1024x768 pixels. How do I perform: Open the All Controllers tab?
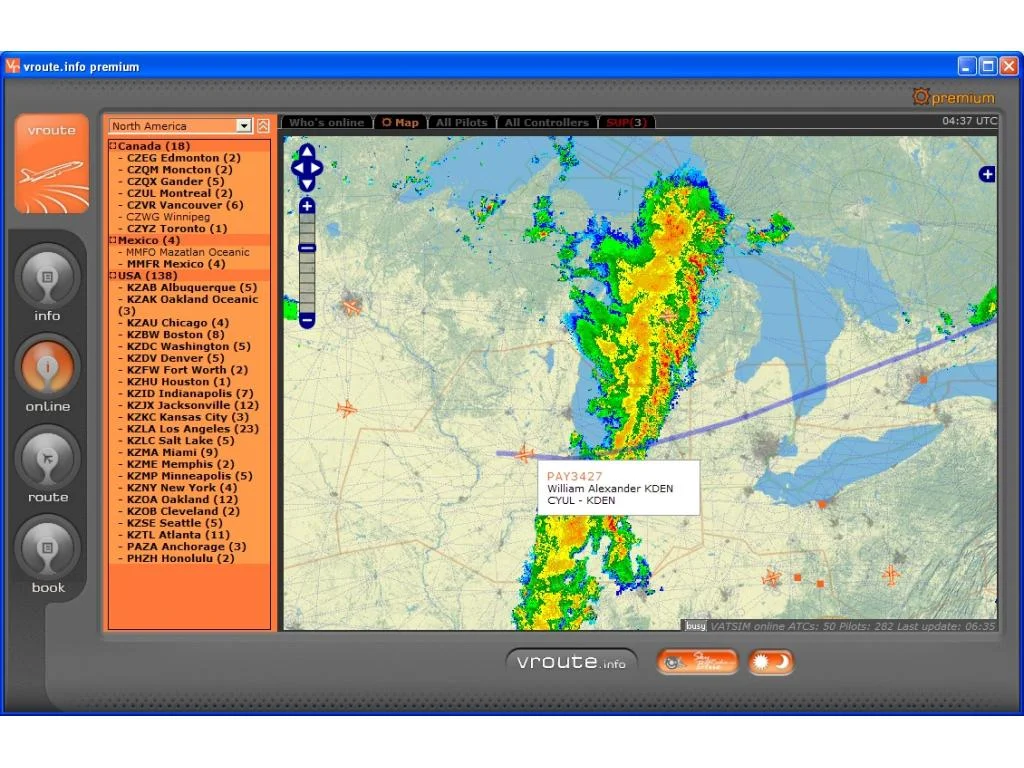[547, 122]
